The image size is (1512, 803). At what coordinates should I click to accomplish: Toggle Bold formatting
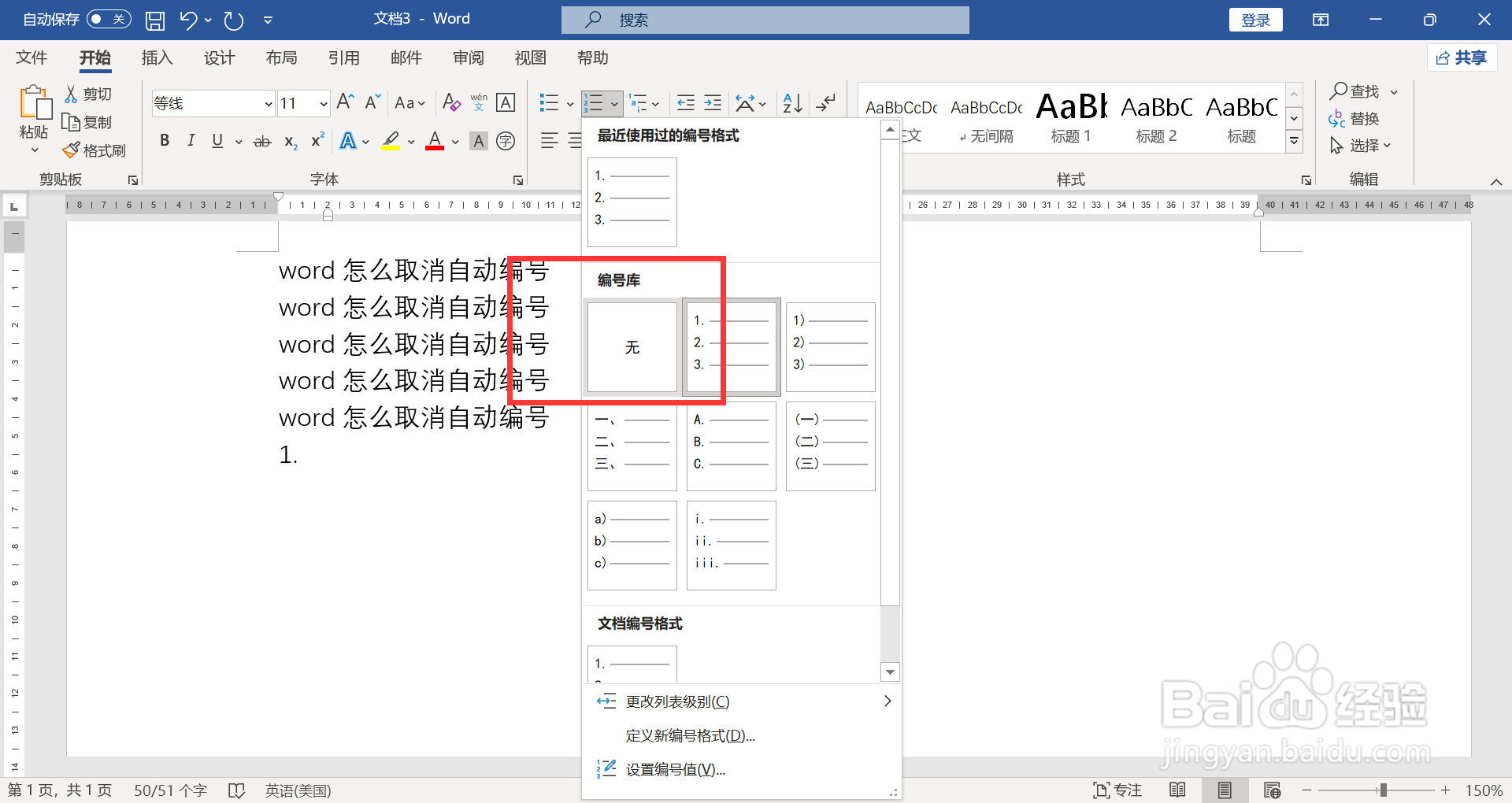[165, 141]
